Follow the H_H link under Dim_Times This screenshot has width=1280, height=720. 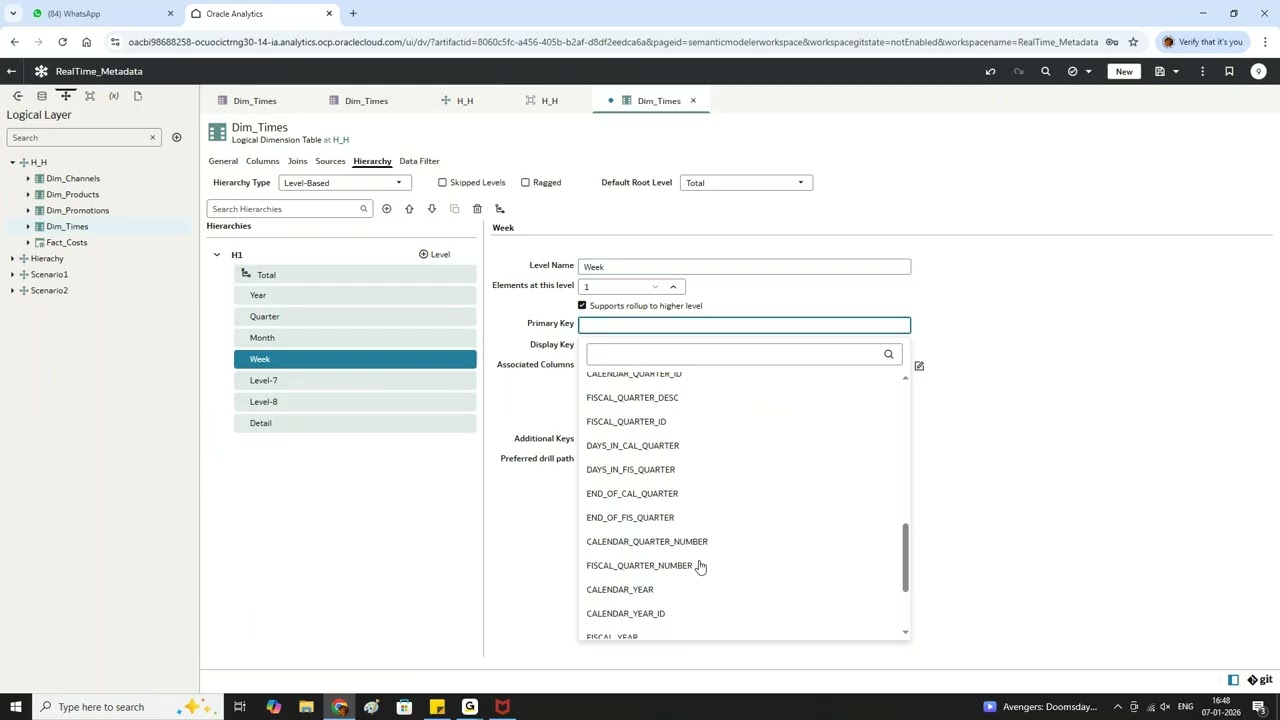point(340,140)
